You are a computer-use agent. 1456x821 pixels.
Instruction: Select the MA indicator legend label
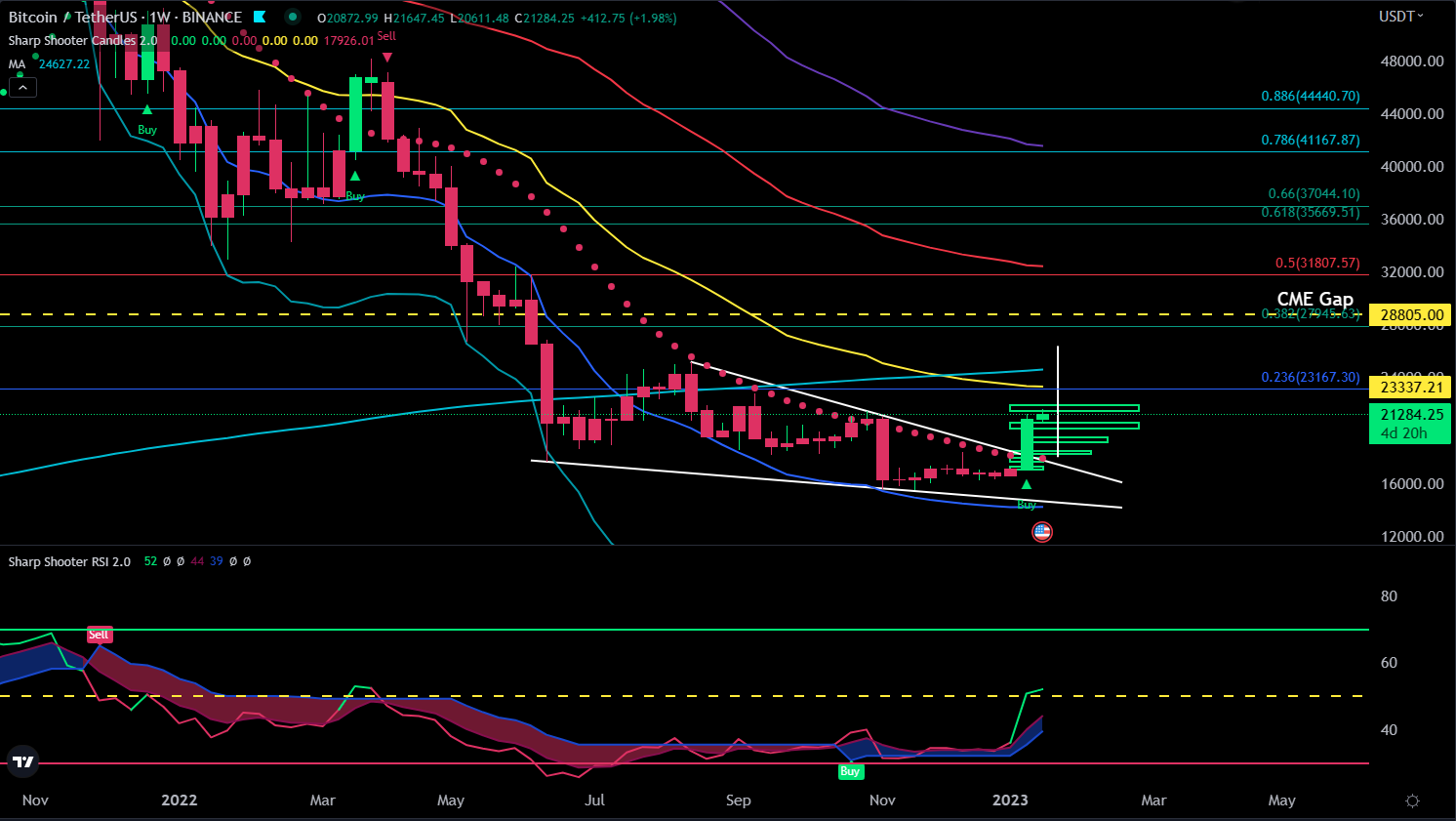point(17,63)
